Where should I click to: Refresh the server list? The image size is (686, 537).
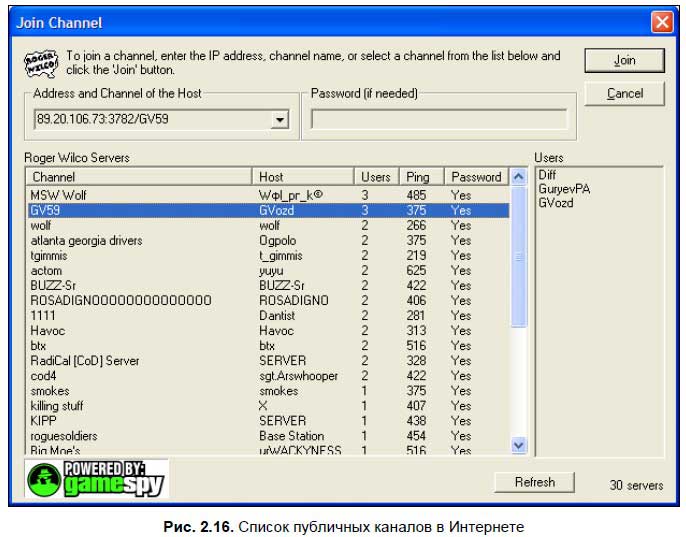[x=534, y=483]
